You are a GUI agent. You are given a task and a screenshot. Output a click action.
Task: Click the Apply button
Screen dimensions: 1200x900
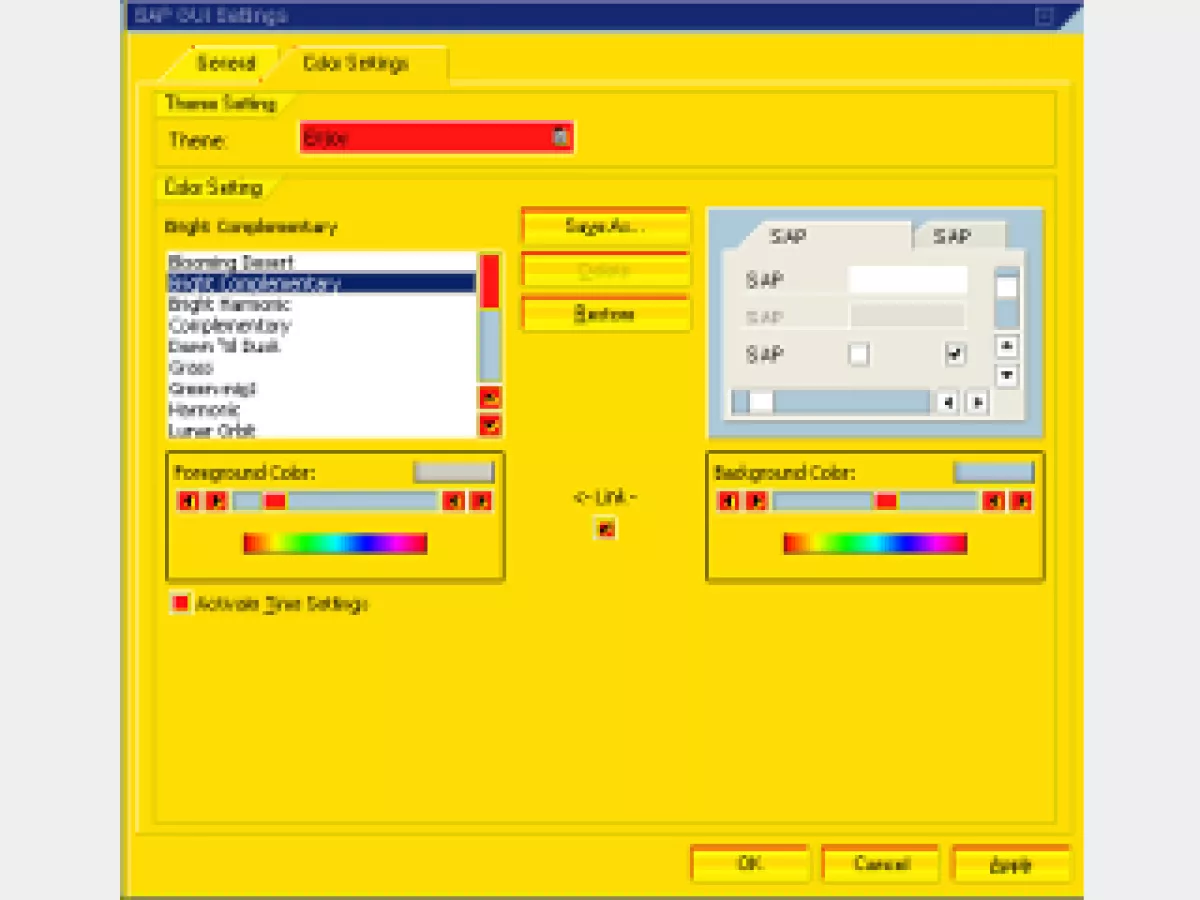click(1011, 864)
